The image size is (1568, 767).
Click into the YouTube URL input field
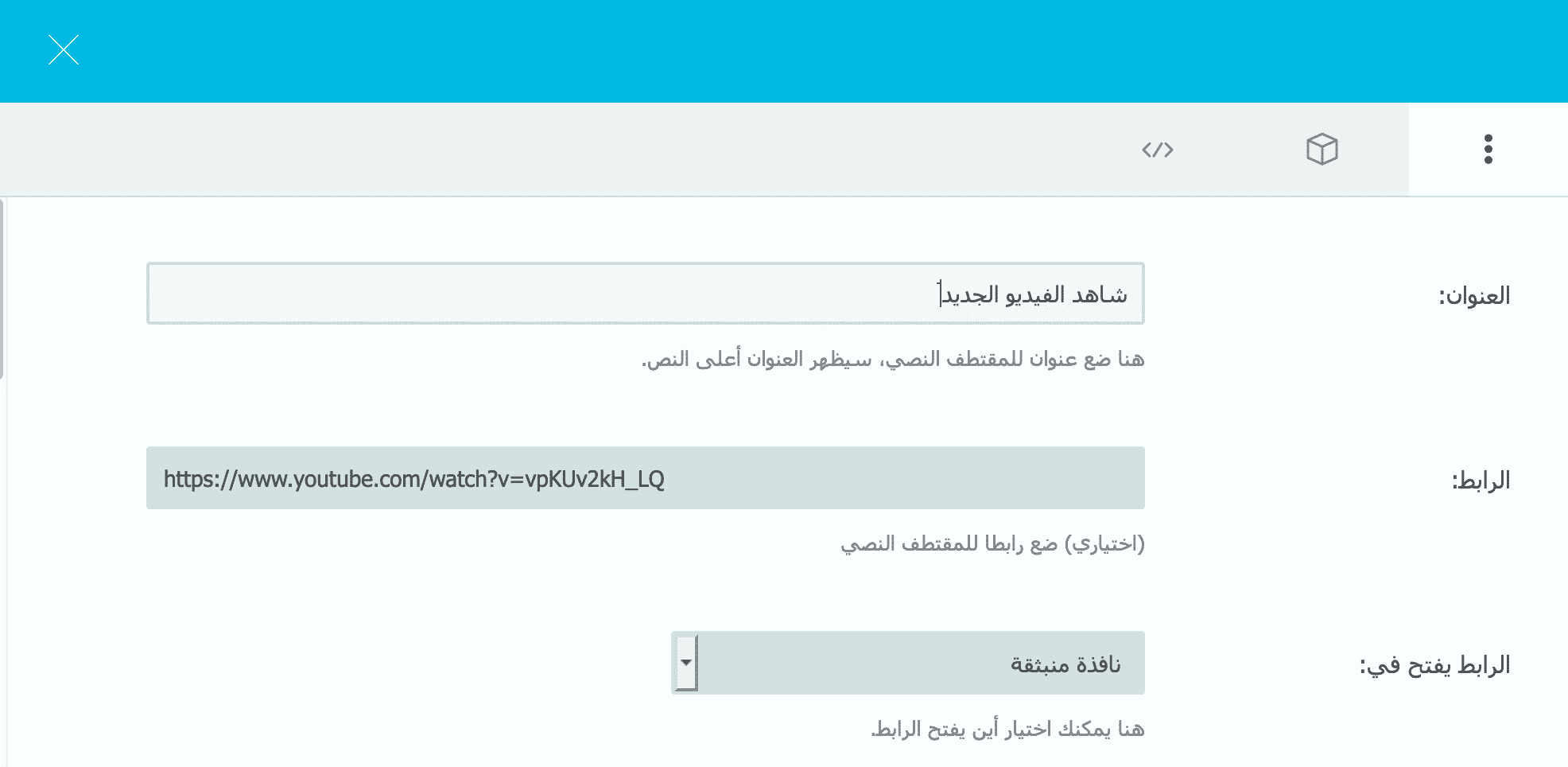click(x=413, y=478)
